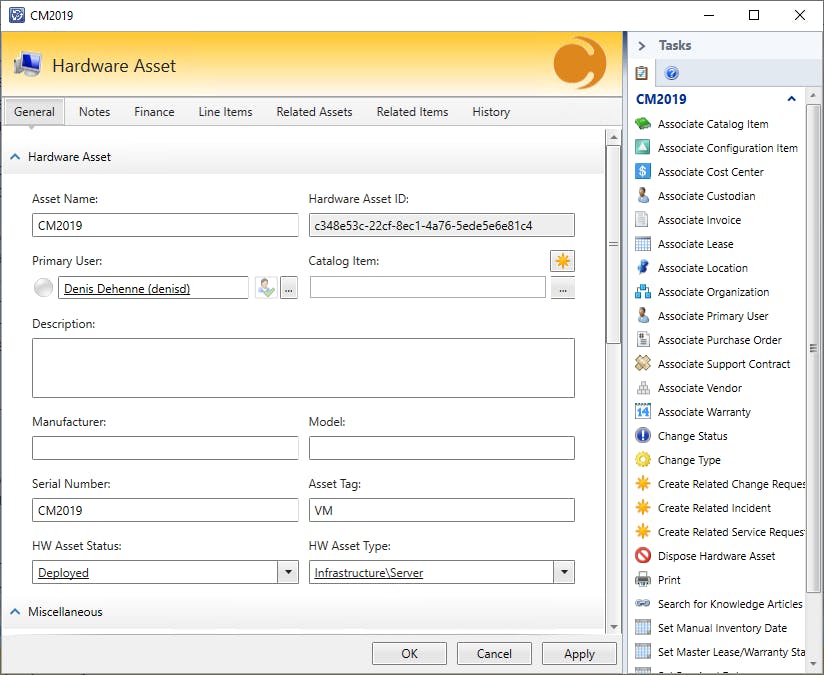Click the Associate Catalog Item icon
This screenshot has width=824, height=675.
click(643, 124)
